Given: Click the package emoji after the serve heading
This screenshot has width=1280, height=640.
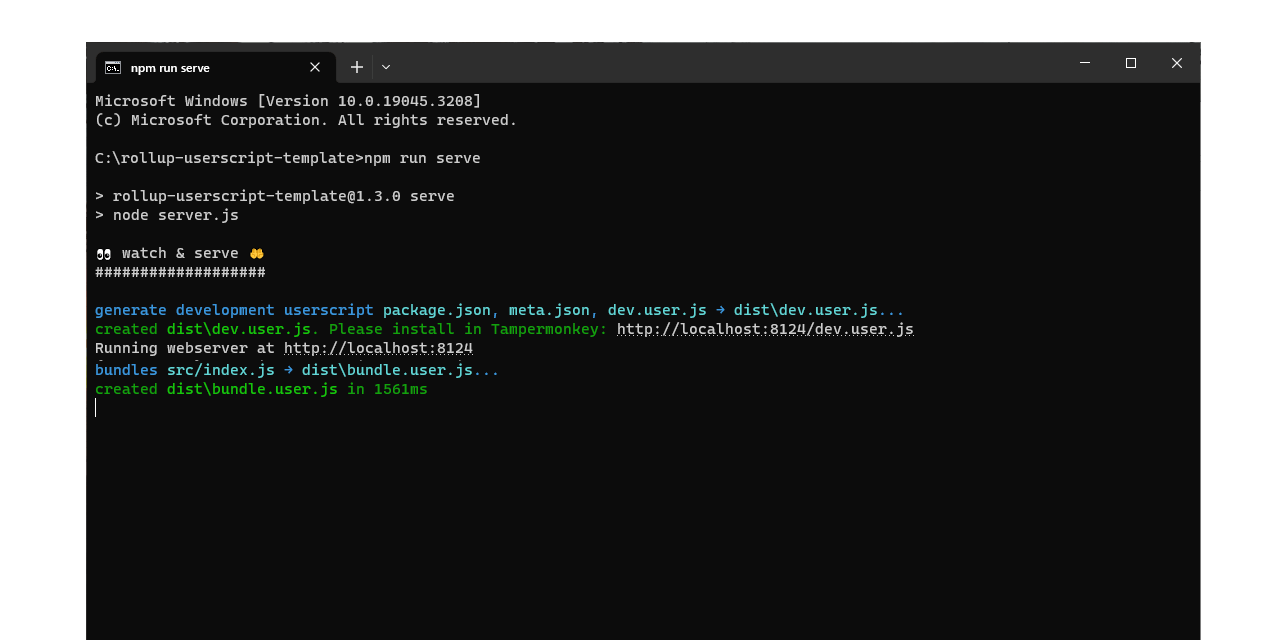Looking at the screenshot, I should 256,253.
